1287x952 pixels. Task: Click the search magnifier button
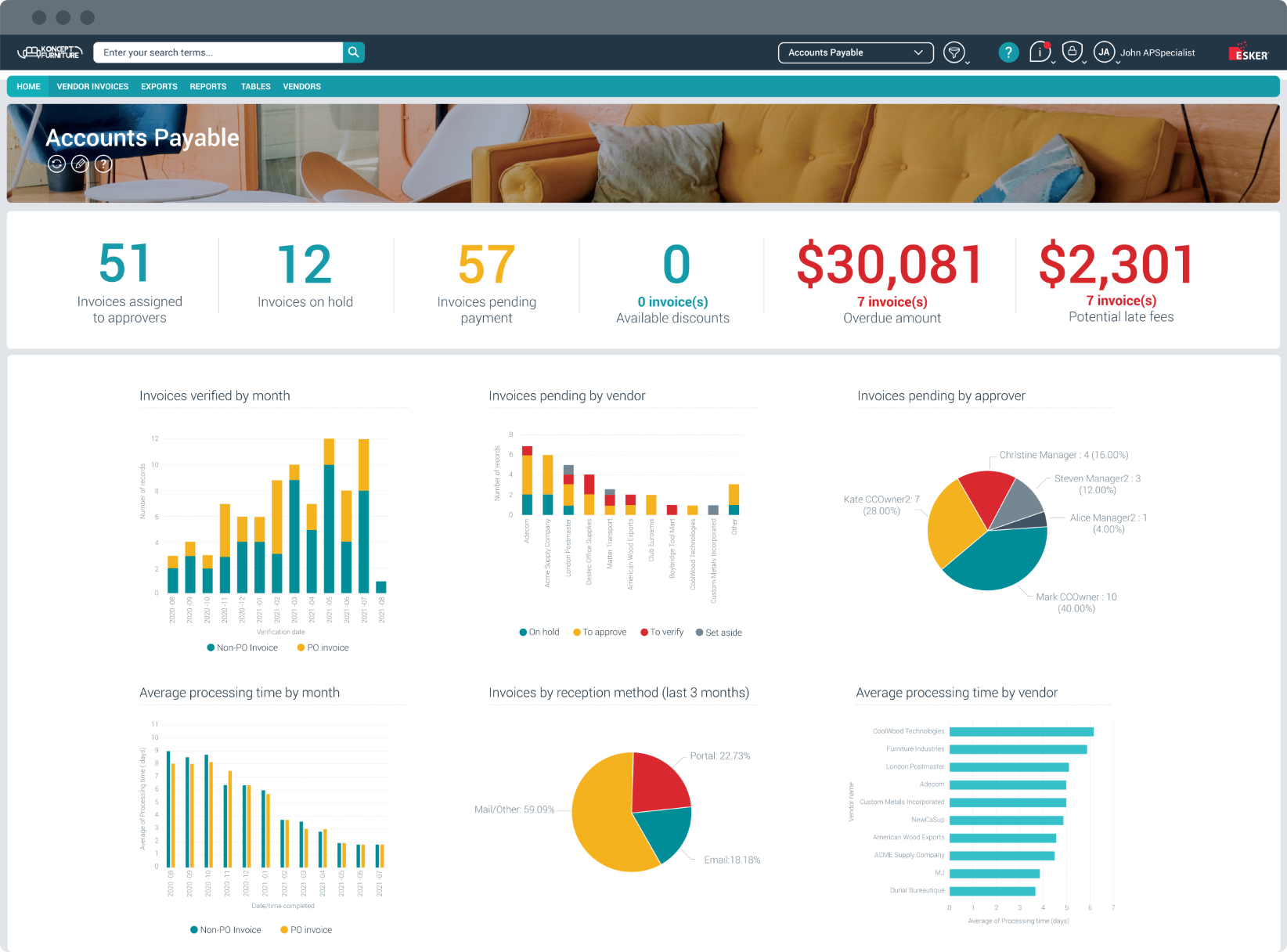click(x=354, y=52)
